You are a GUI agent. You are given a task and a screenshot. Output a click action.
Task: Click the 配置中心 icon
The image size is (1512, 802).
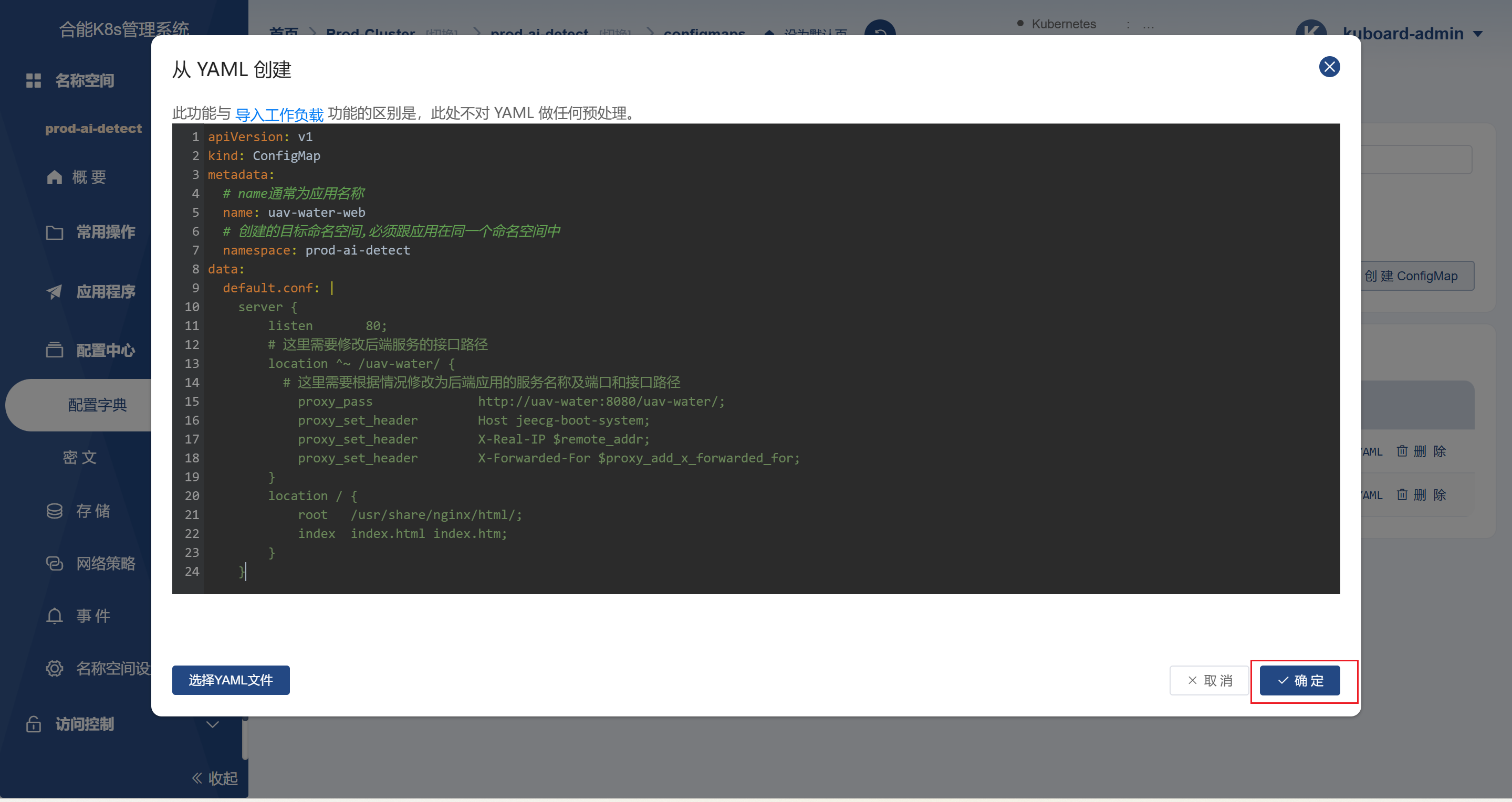click(54, 350)
